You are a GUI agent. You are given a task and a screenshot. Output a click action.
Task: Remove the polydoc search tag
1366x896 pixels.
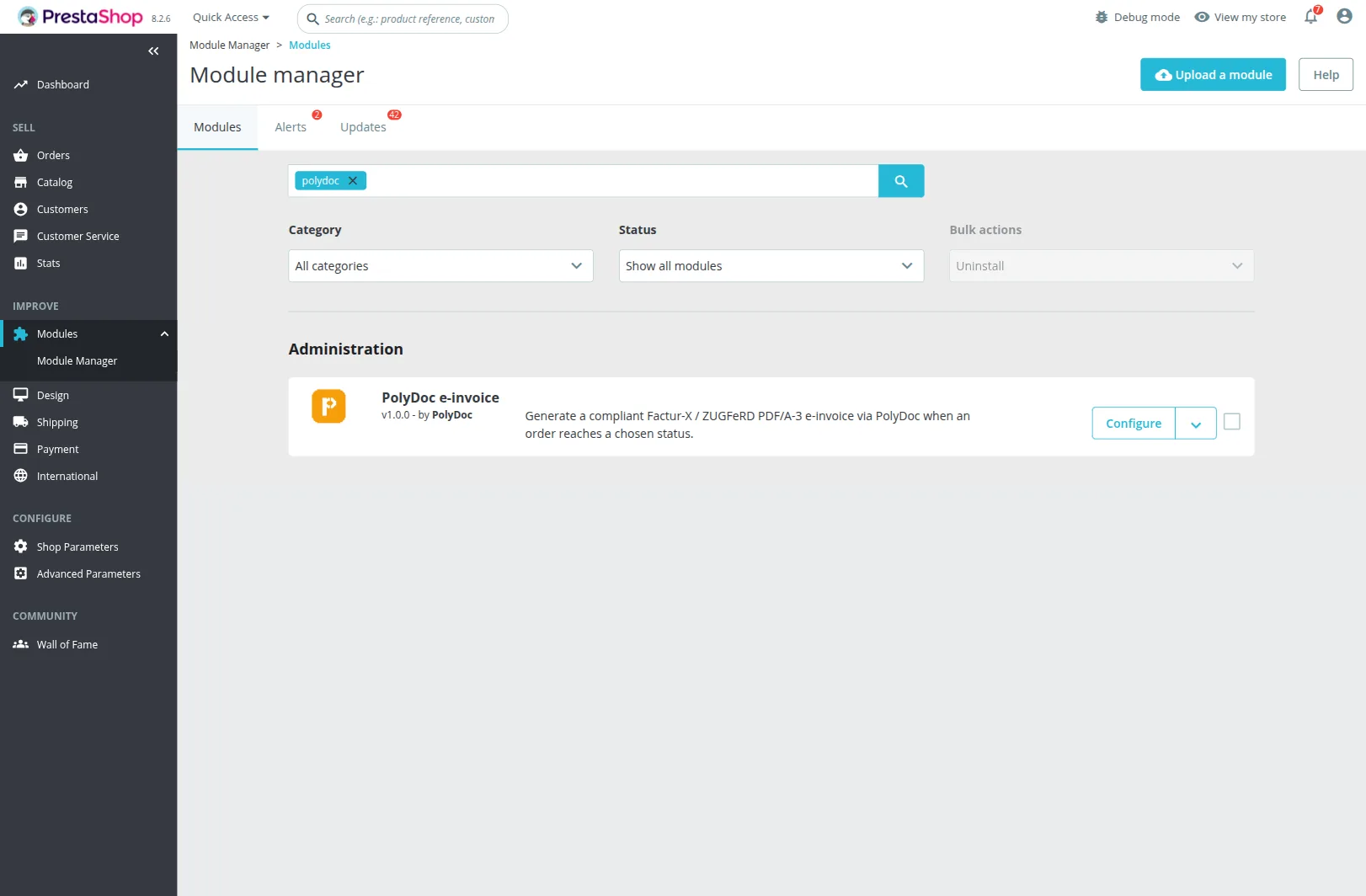(353, 180)
